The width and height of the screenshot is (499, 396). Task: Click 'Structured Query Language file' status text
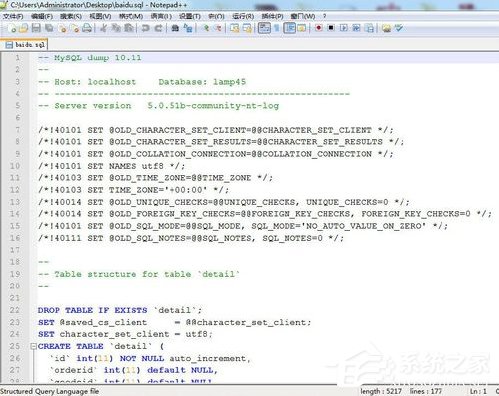pyautogui.click(x=50, y=391)
